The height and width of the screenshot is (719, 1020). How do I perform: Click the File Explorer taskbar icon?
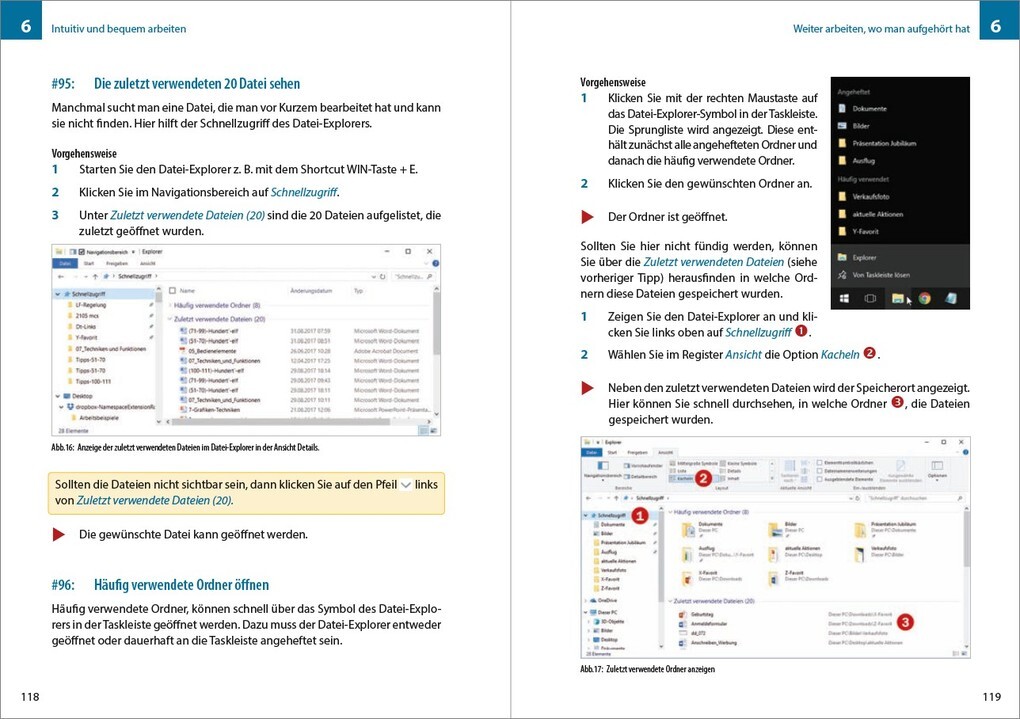click(898, 299)
